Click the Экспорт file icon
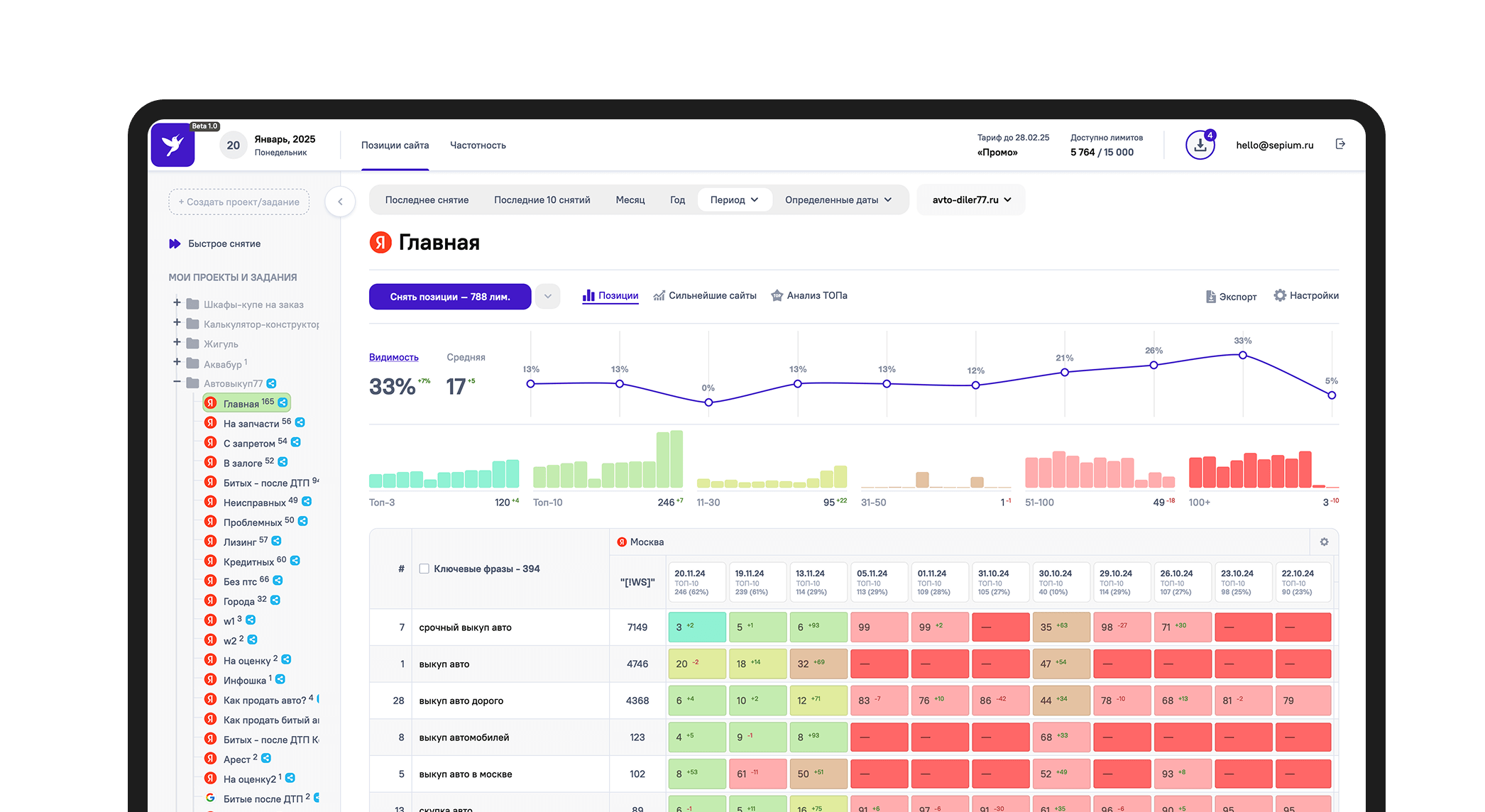This screenshot has height=812, width=1485. (1211, 296)
